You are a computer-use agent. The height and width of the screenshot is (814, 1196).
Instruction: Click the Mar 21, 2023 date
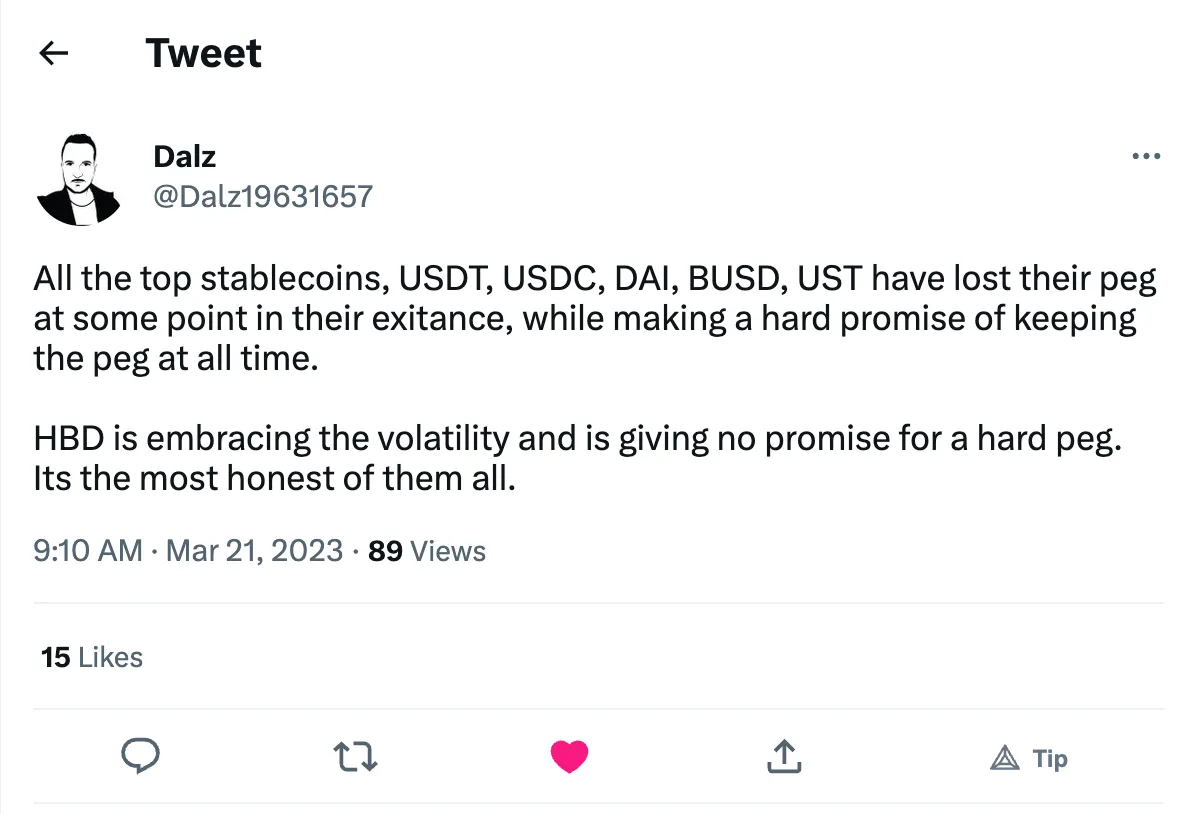point(254,551)
